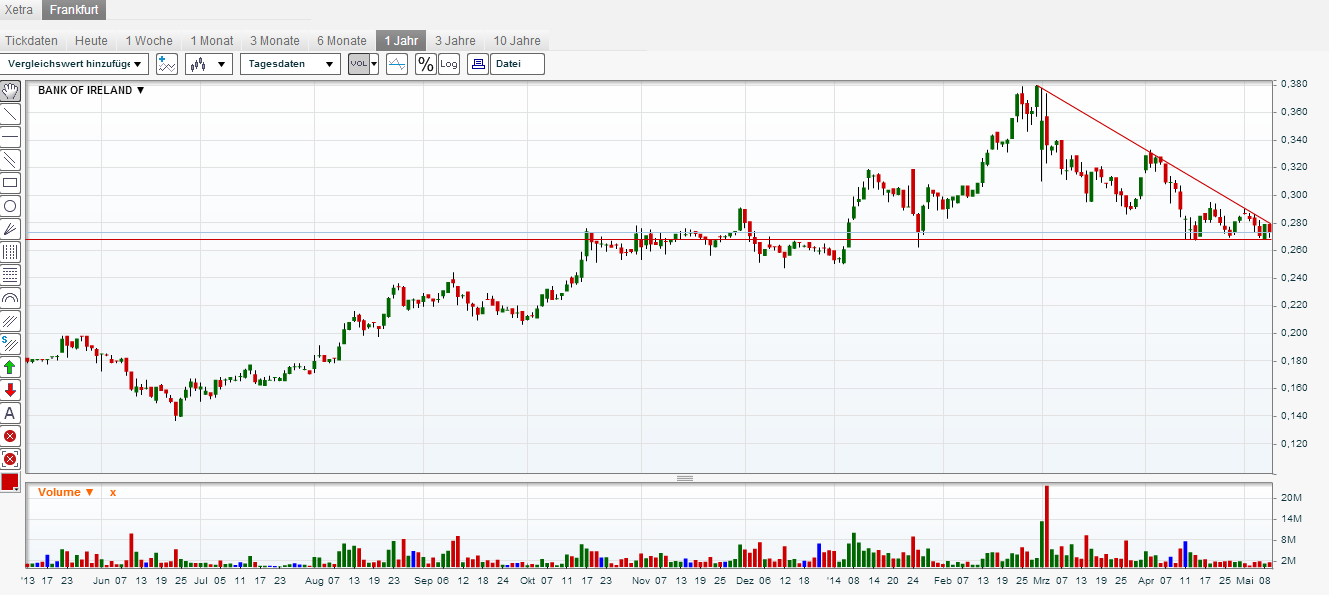
Task: Select the parallel channel line tool
Action: tap(10, 160)
